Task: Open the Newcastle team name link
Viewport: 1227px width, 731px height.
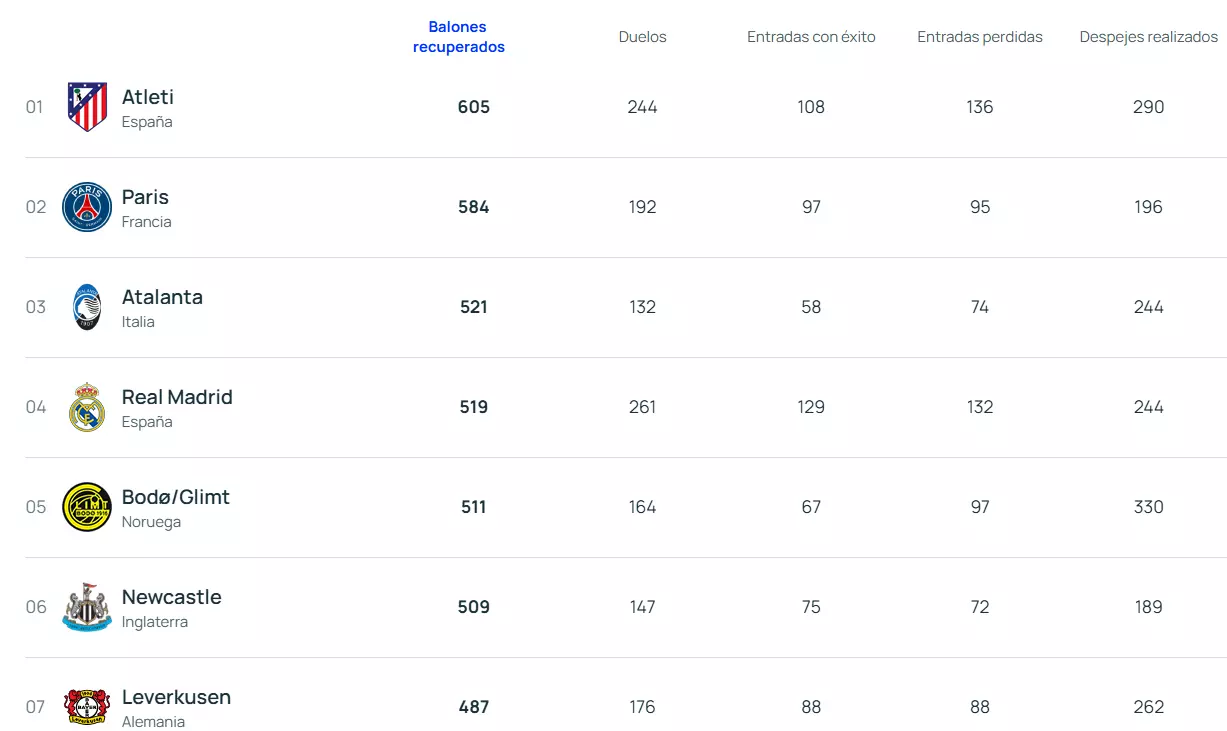Action: point(172,597)
